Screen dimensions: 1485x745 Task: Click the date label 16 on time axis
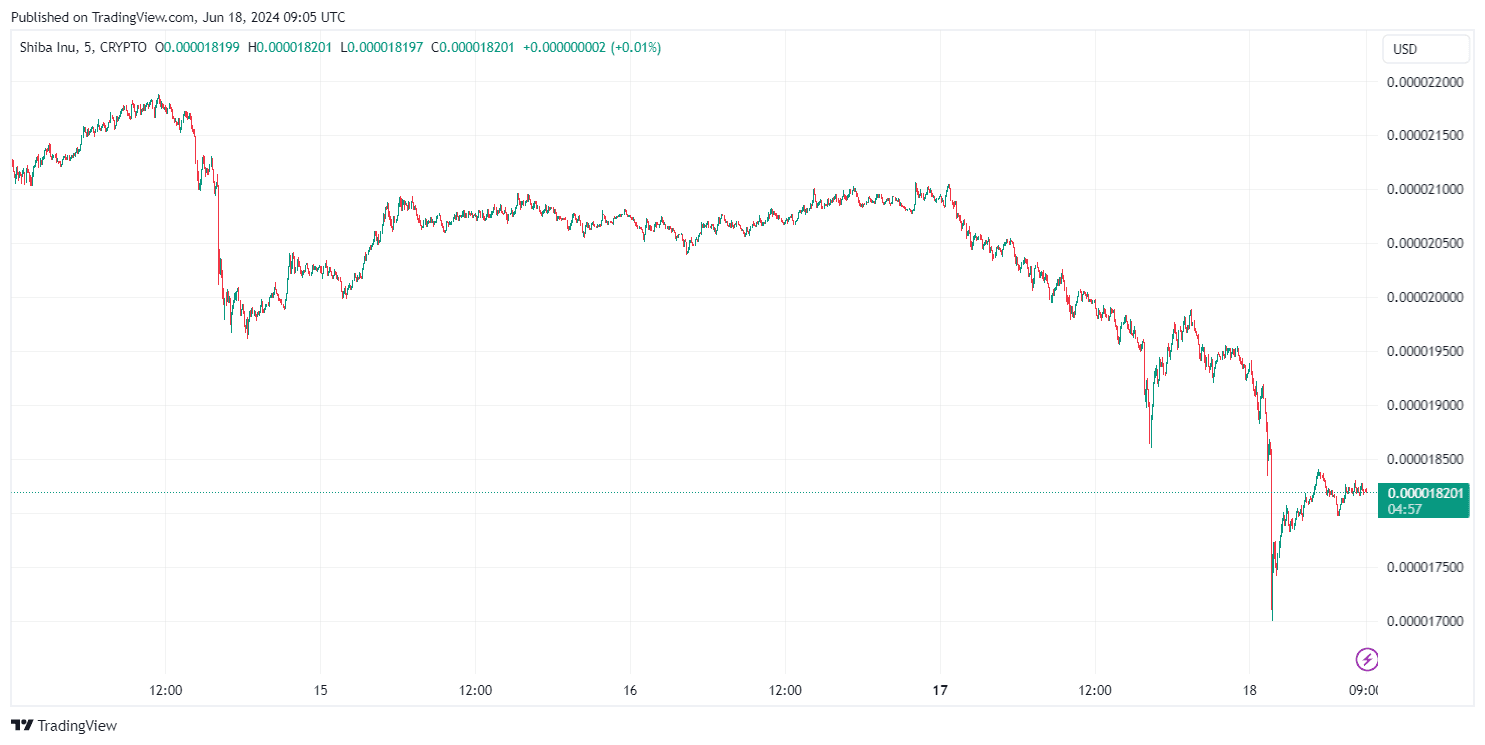click(630, 690)
